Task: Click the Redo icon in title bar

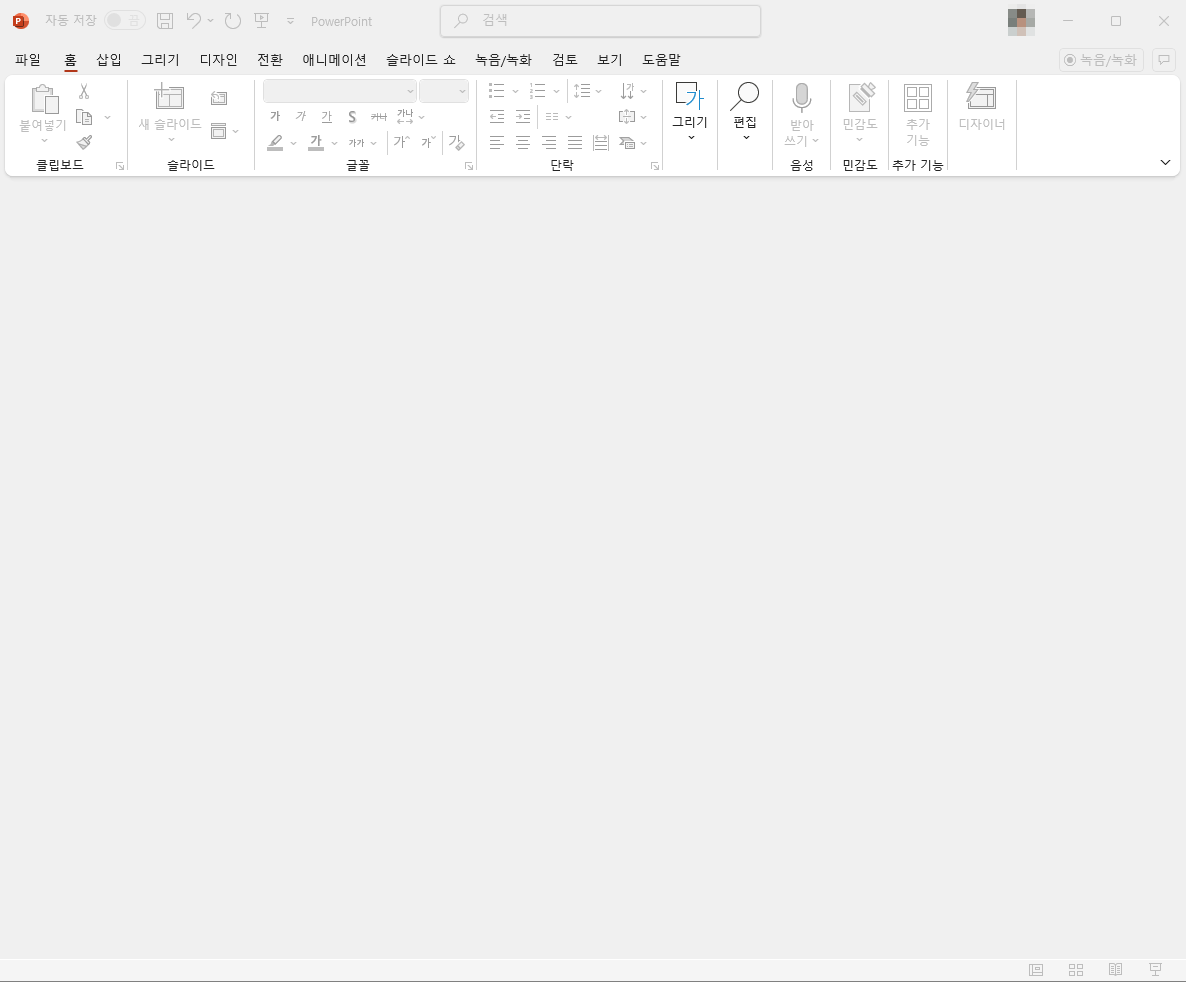Action: [233, 21]
